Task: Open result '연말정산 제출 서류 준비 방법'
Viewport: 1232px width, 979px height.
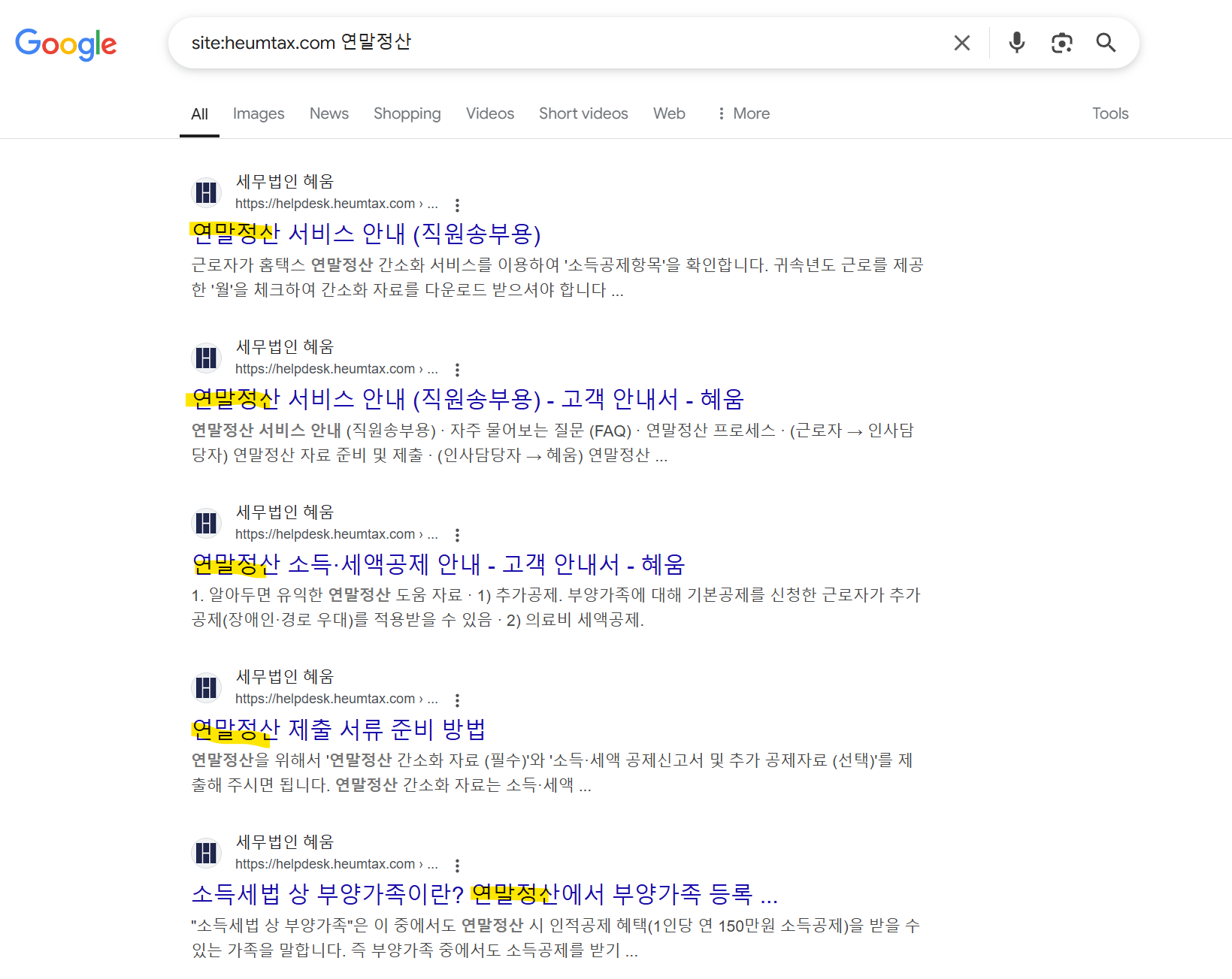Action: click(x=339, y=729)
